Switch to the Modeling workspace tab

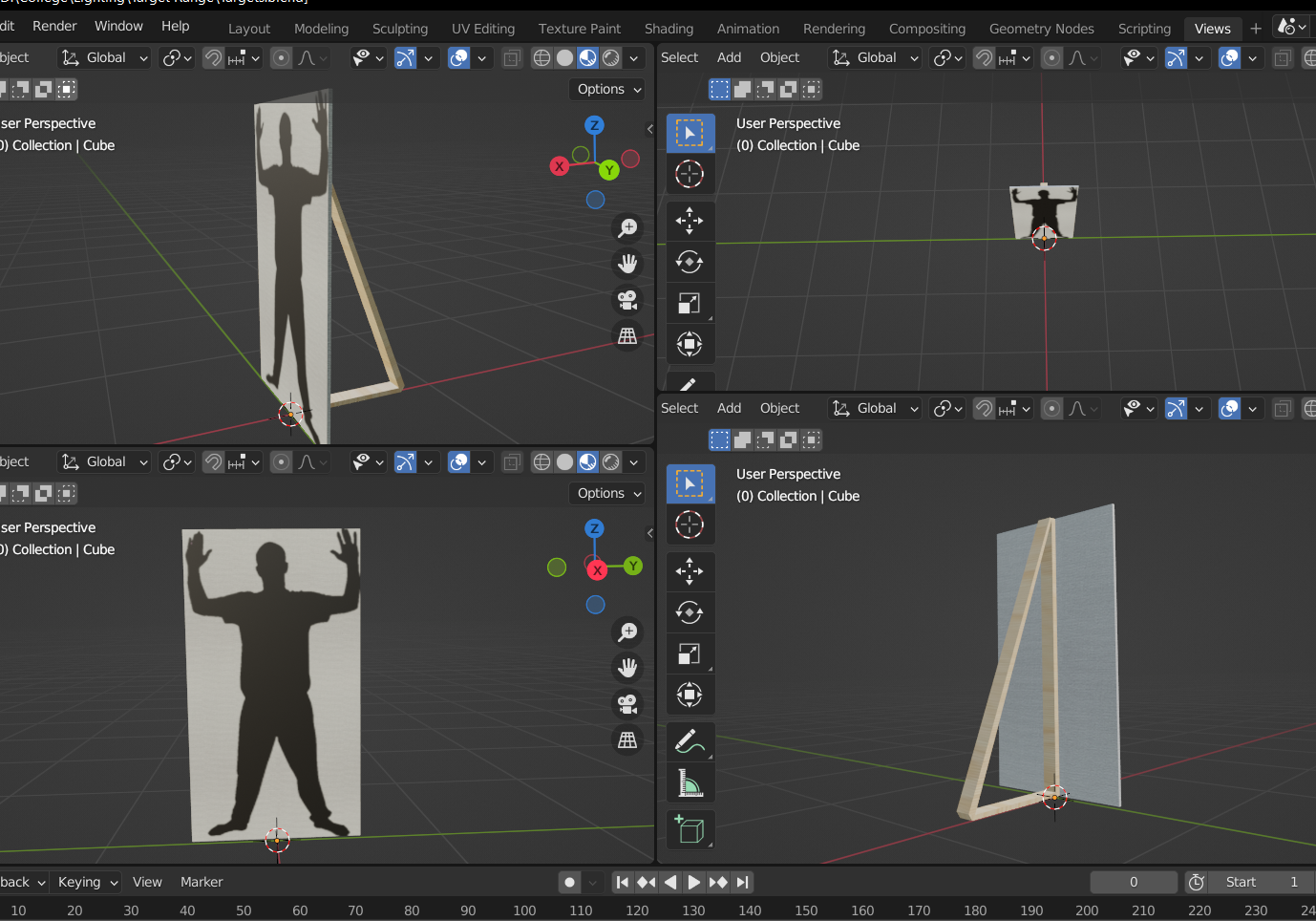tap(321, 29)
